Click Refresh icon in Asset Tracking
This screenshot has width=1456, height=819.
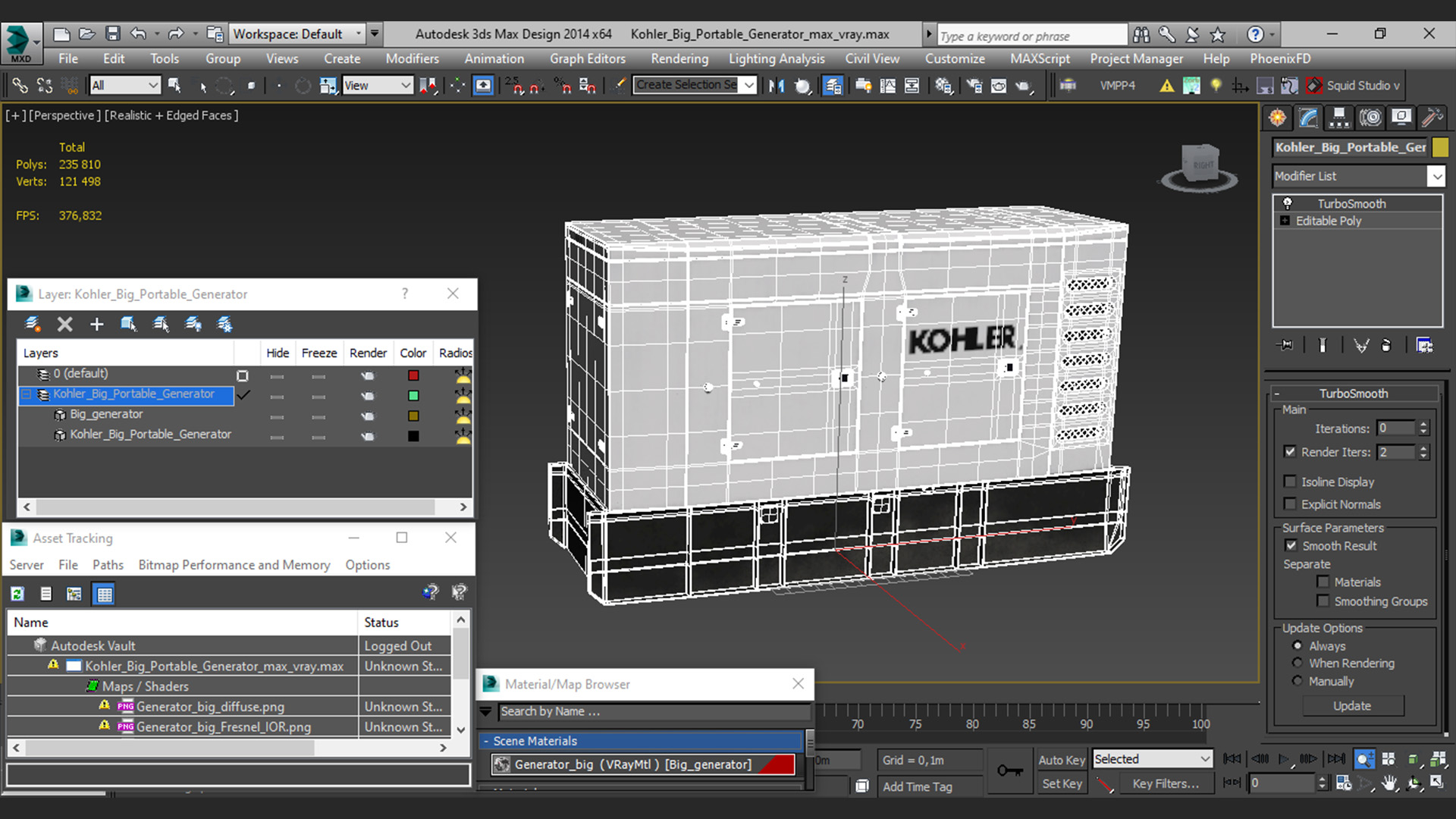pos(17,594)
